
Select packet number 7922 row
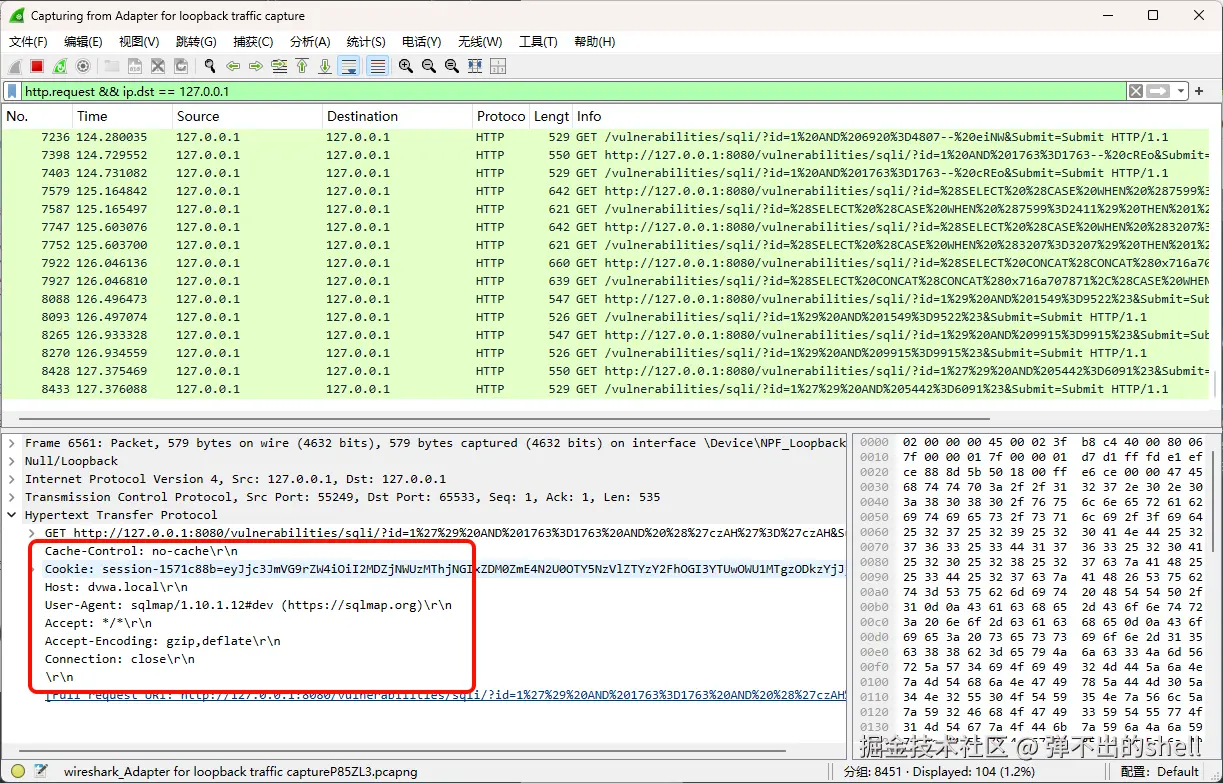605,263
